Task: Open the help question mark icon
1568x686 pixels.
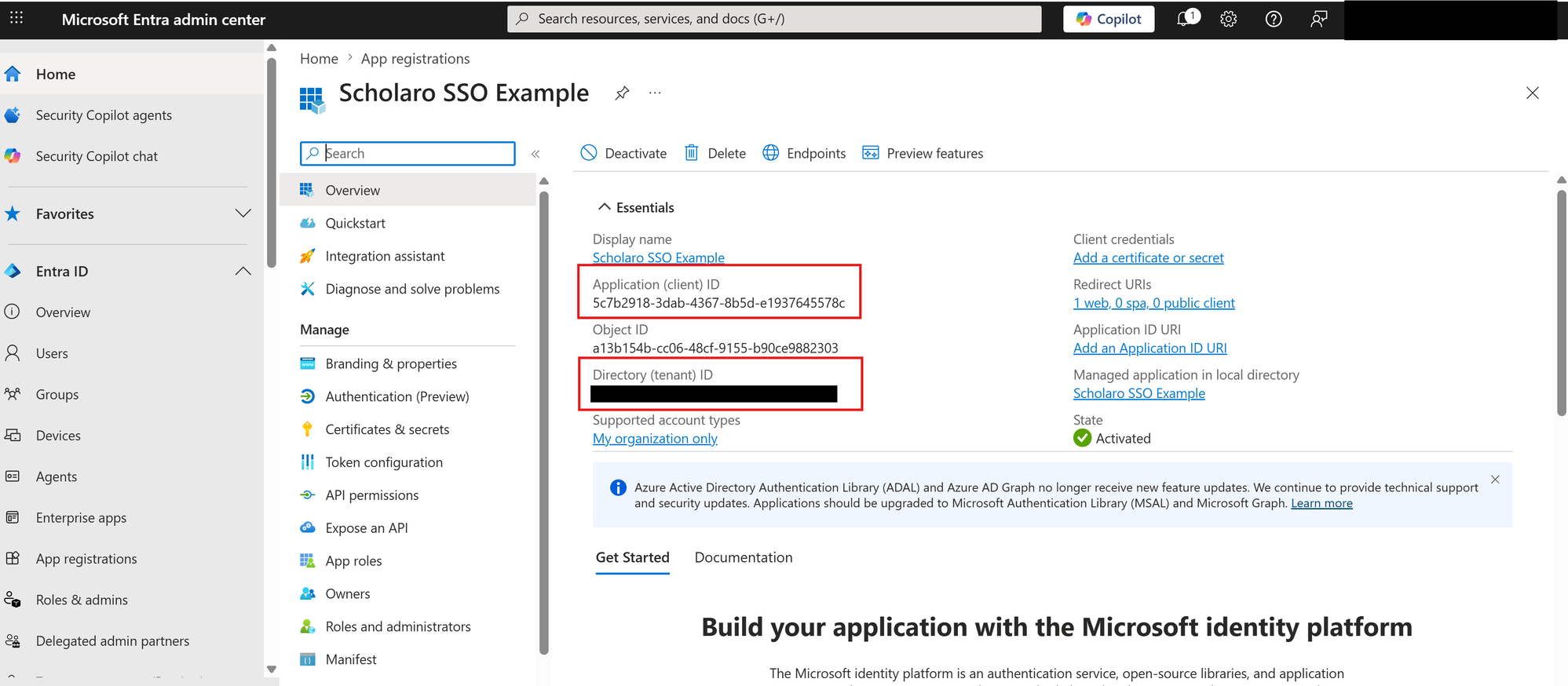Action: [x=1274, y=19]
